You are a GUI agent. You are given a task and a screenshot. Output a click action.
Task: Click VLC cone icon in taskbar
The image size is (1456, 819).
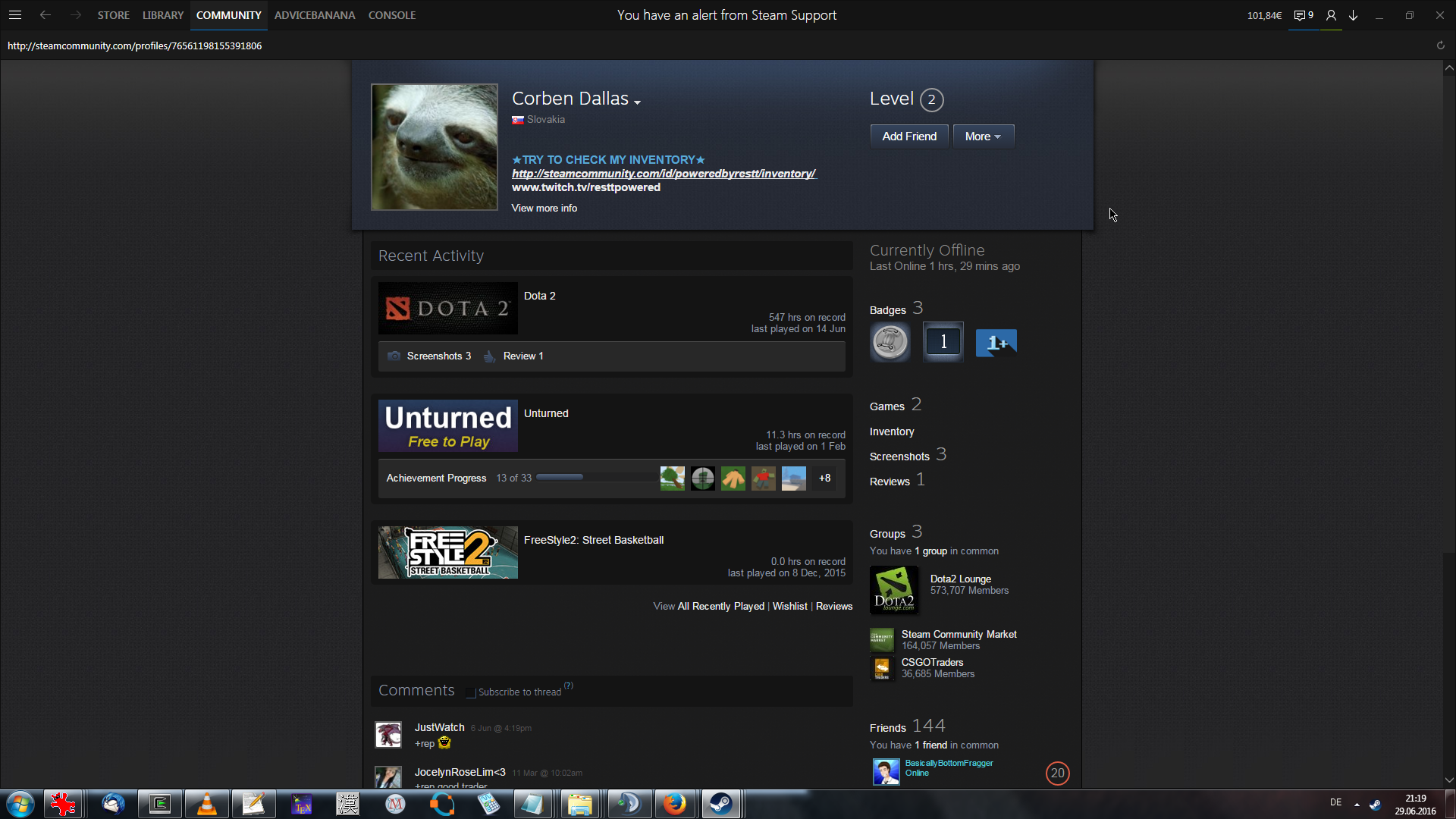pos(206,804)
